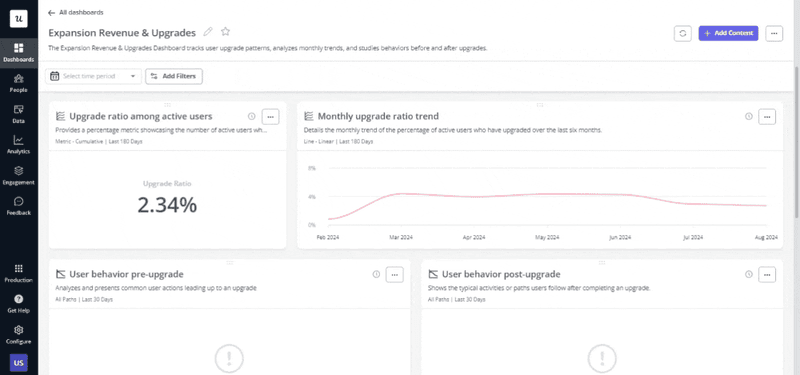Click the 2.34% upgrade ratio value
The height and width of the screenshot is (375, 800).
coord(167,205)
